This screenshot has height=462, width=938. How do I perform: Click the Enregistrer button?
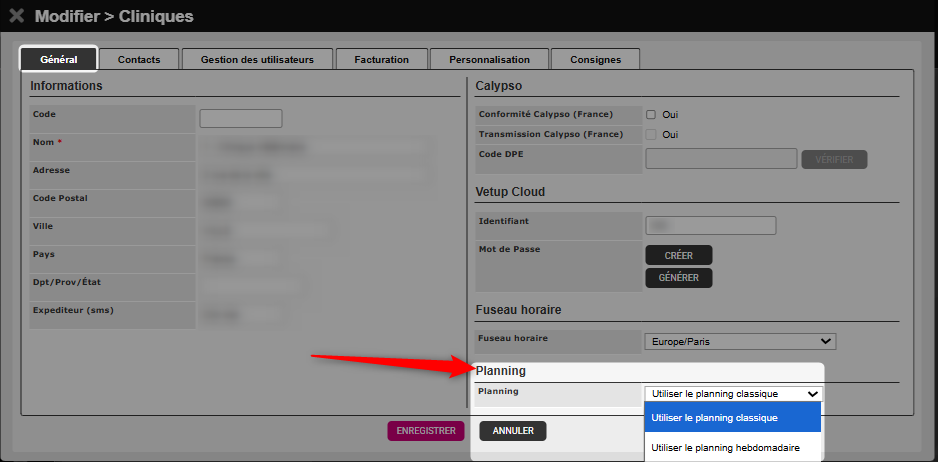pyautogui.click(x=426, y=431)
